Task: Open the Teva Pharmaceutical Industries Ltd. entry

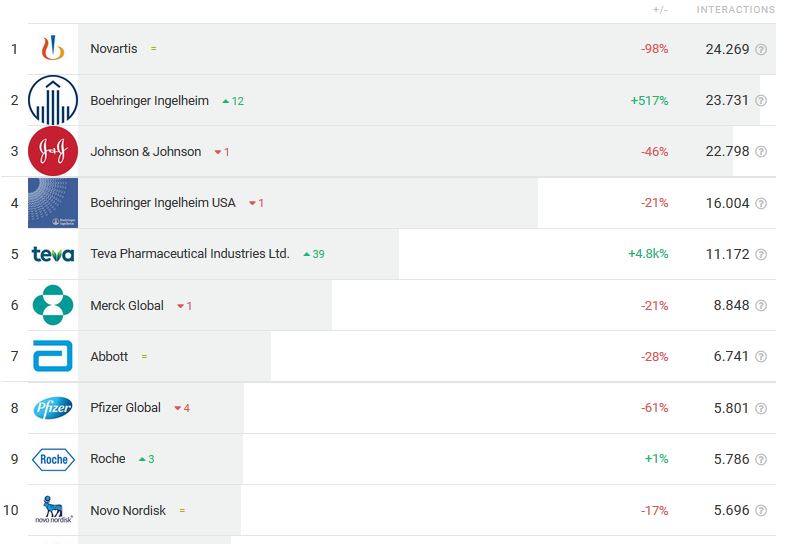Action: point(190,254)
